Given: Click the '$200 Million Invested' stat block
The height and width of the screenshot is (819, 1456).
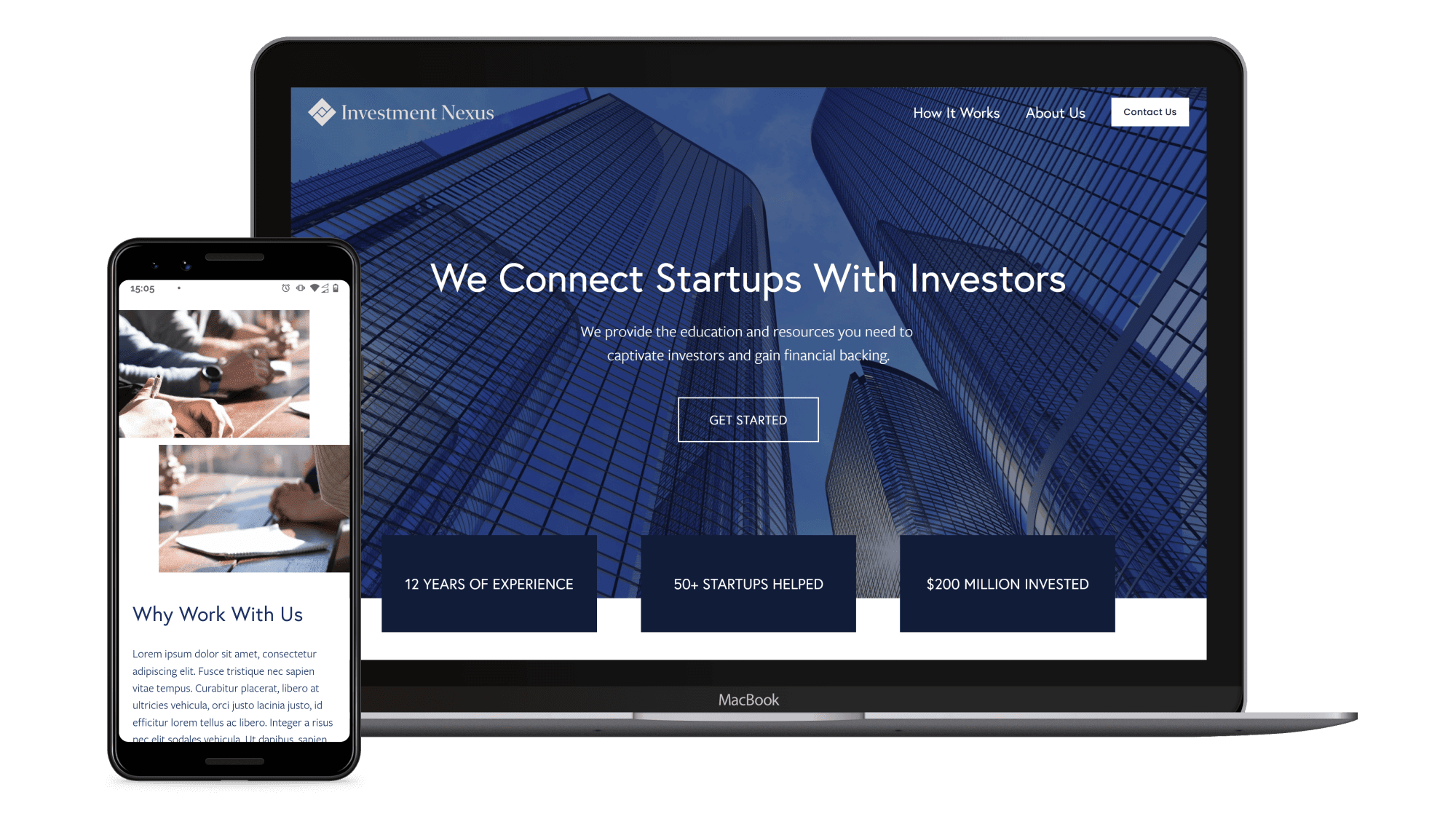Looking at the screenshot, I should tap(1007, 584).
